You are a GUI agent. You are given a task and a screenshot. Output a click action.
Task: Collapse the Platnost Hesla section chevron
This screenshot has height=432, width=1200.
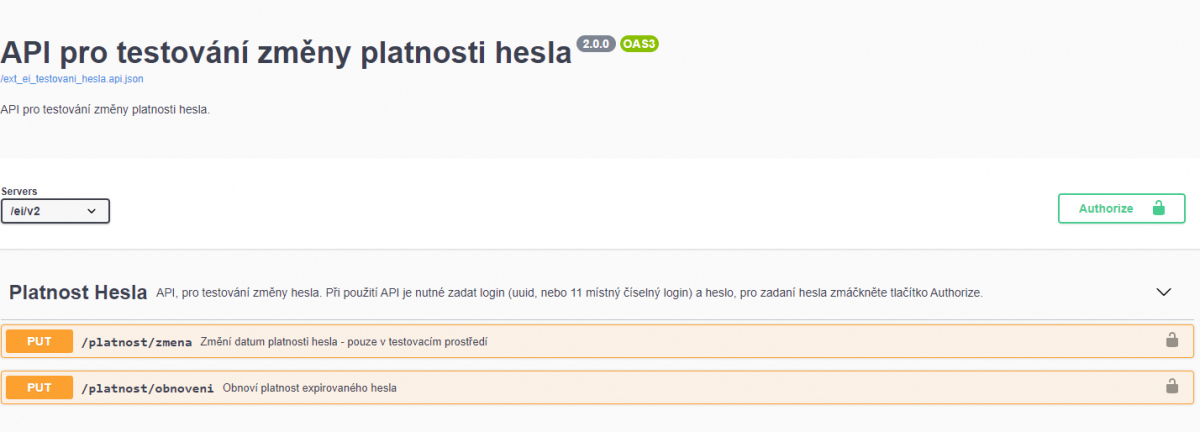pyautogui.click(x=1163, y=292)
